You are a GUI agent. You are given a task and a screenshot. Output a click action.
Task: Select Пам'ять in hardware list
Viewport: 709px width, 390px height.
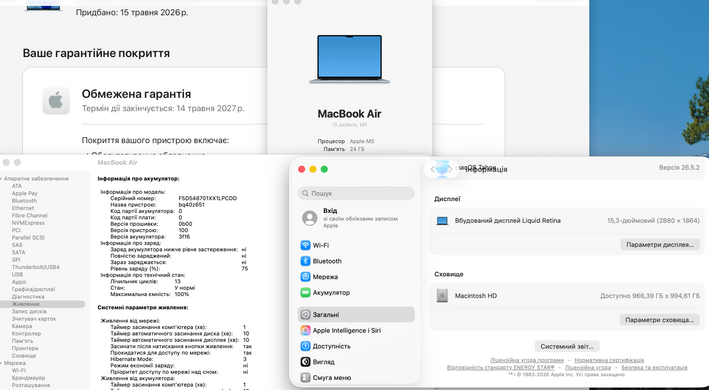coord(22,341)
